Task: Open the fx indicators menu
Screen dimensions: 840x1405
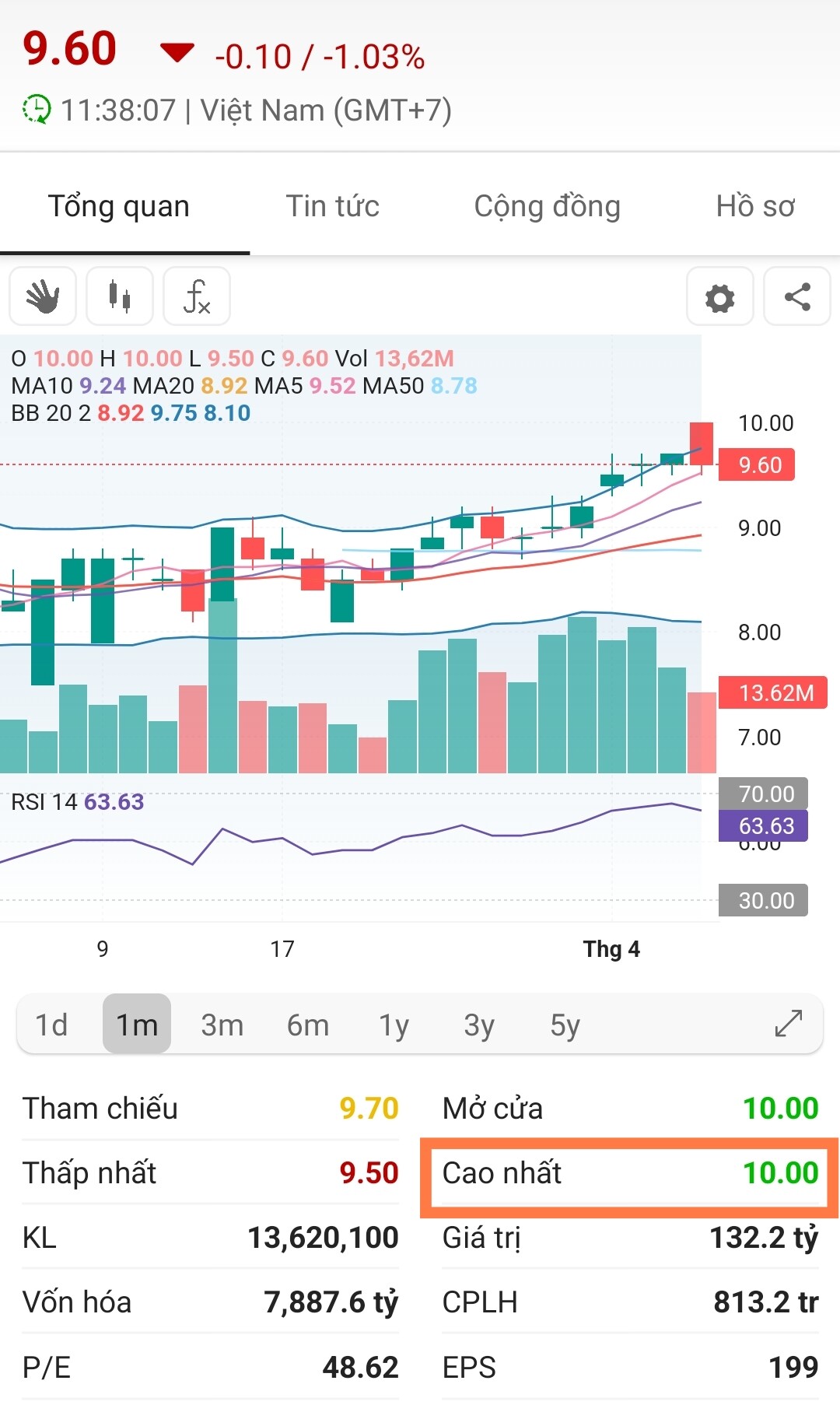Action: 197,296
